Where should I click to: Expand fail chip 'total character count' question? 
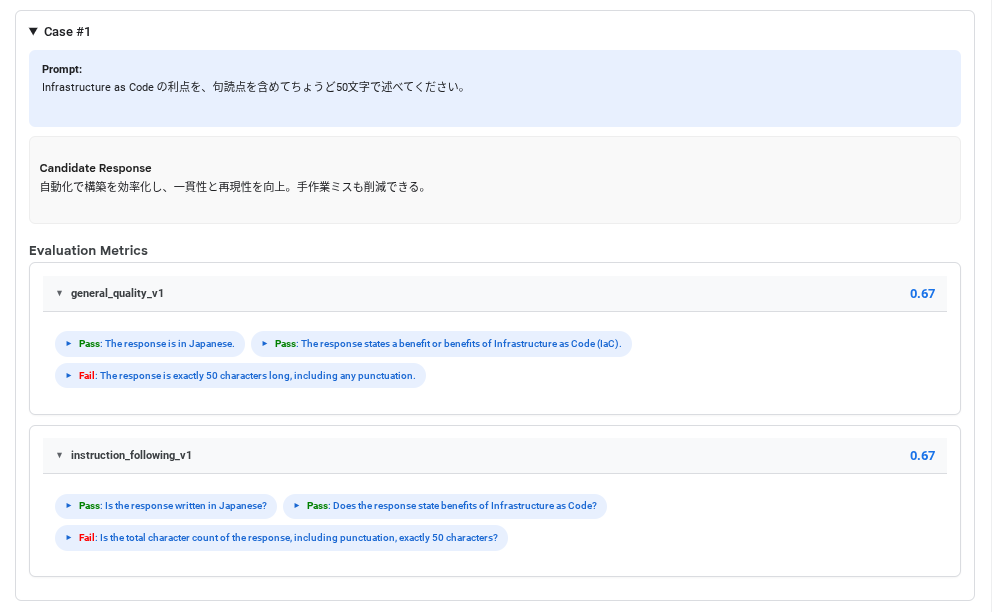pyautogui.click(x=281, y=537)
